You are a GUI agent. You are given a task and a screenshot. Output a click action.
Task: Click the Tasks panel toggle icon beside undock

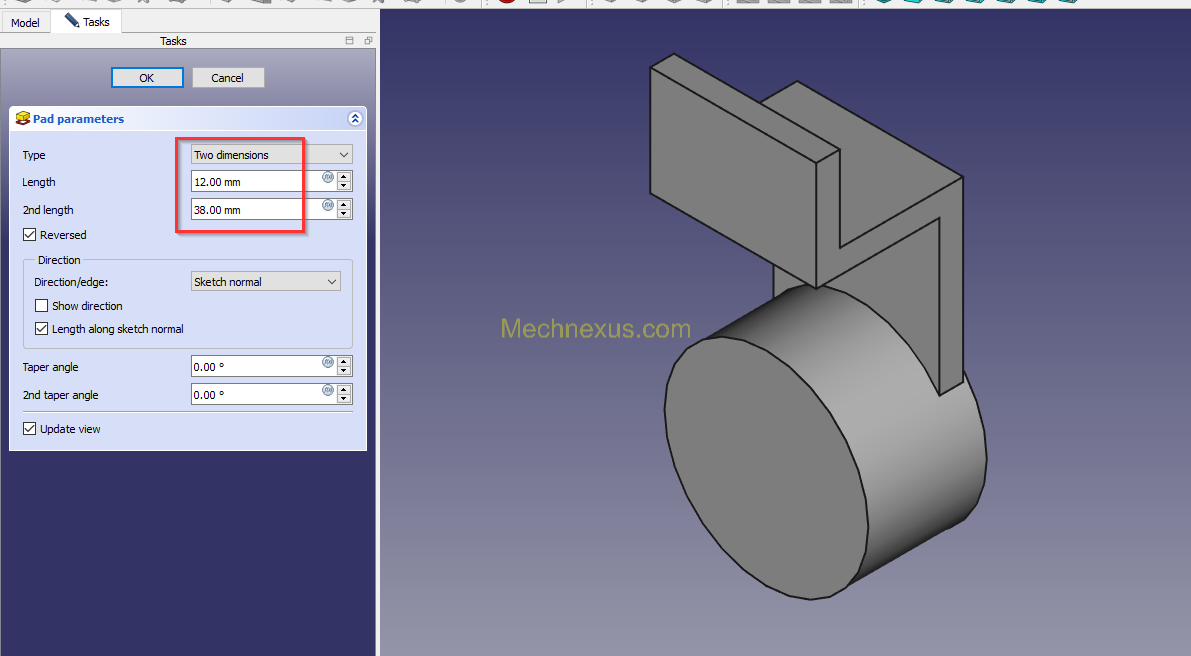(x=349, y=41)
